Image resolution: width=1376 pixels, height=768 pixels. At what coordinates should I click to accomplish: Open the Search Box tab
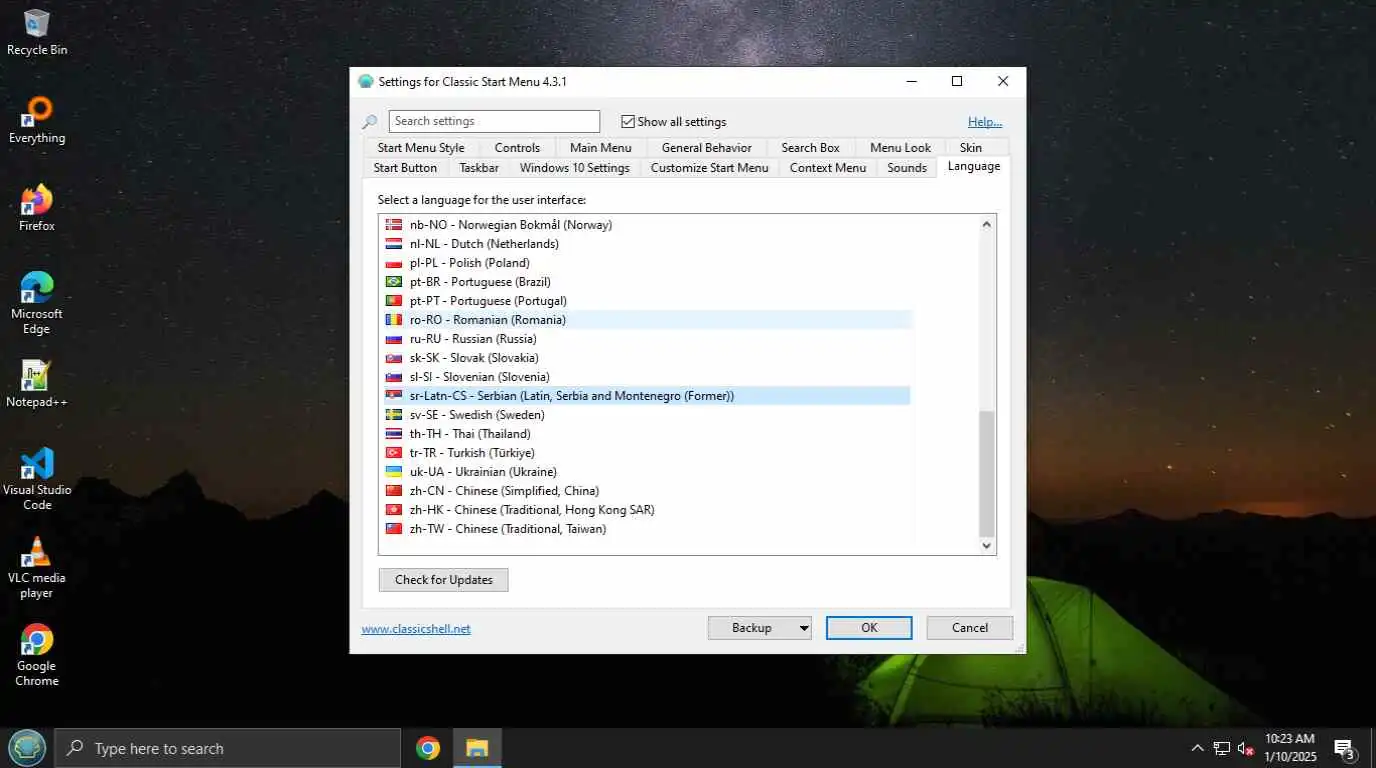tap(811, 147)
